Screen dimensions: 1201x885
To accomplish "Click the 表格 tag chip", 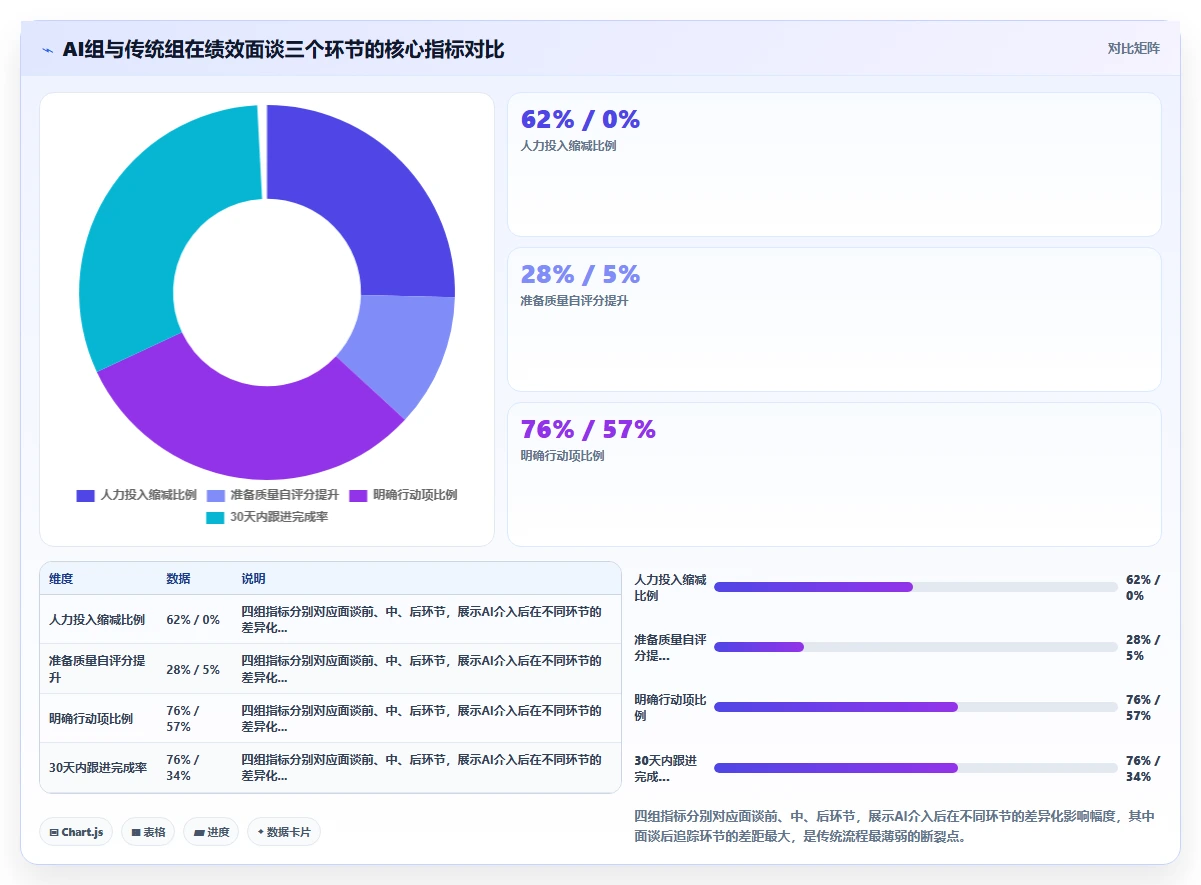I will tap(148, 832).
